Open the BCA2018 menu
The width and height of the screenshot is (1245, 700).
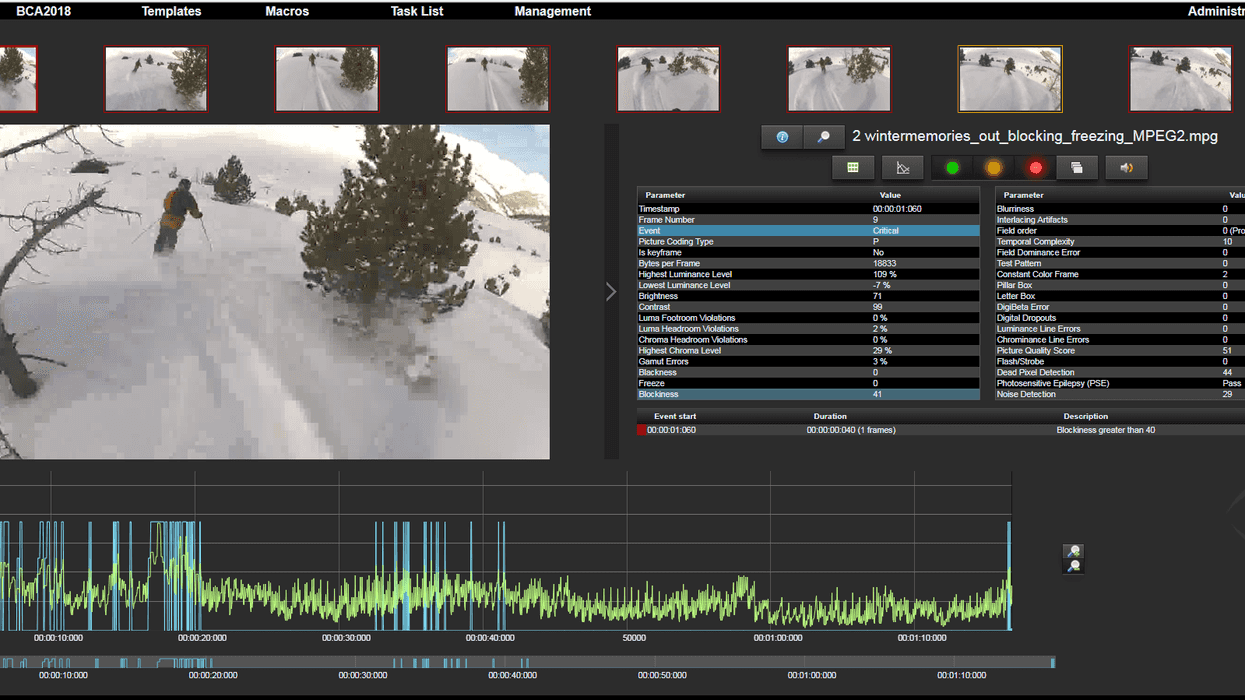[x=43, y=12]
